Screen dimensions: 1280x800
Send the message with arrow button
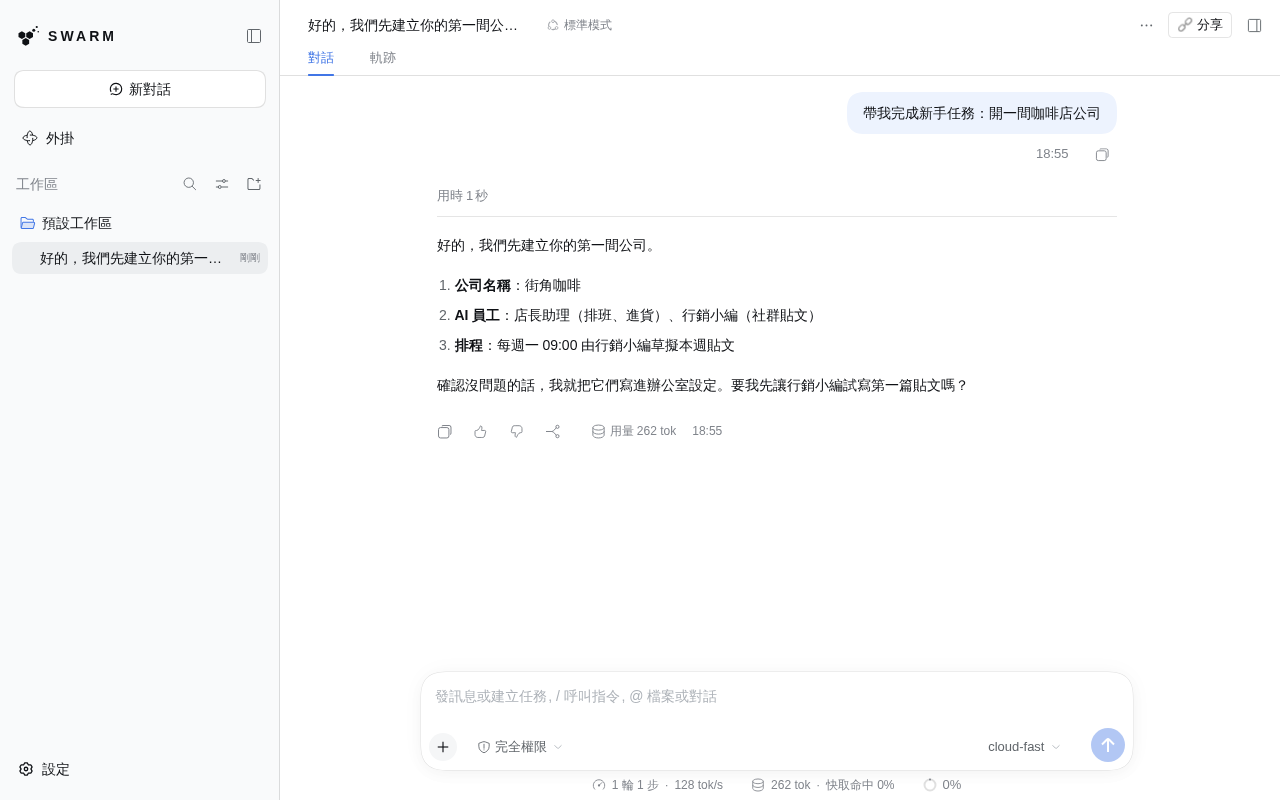[x=1108, y=745]
